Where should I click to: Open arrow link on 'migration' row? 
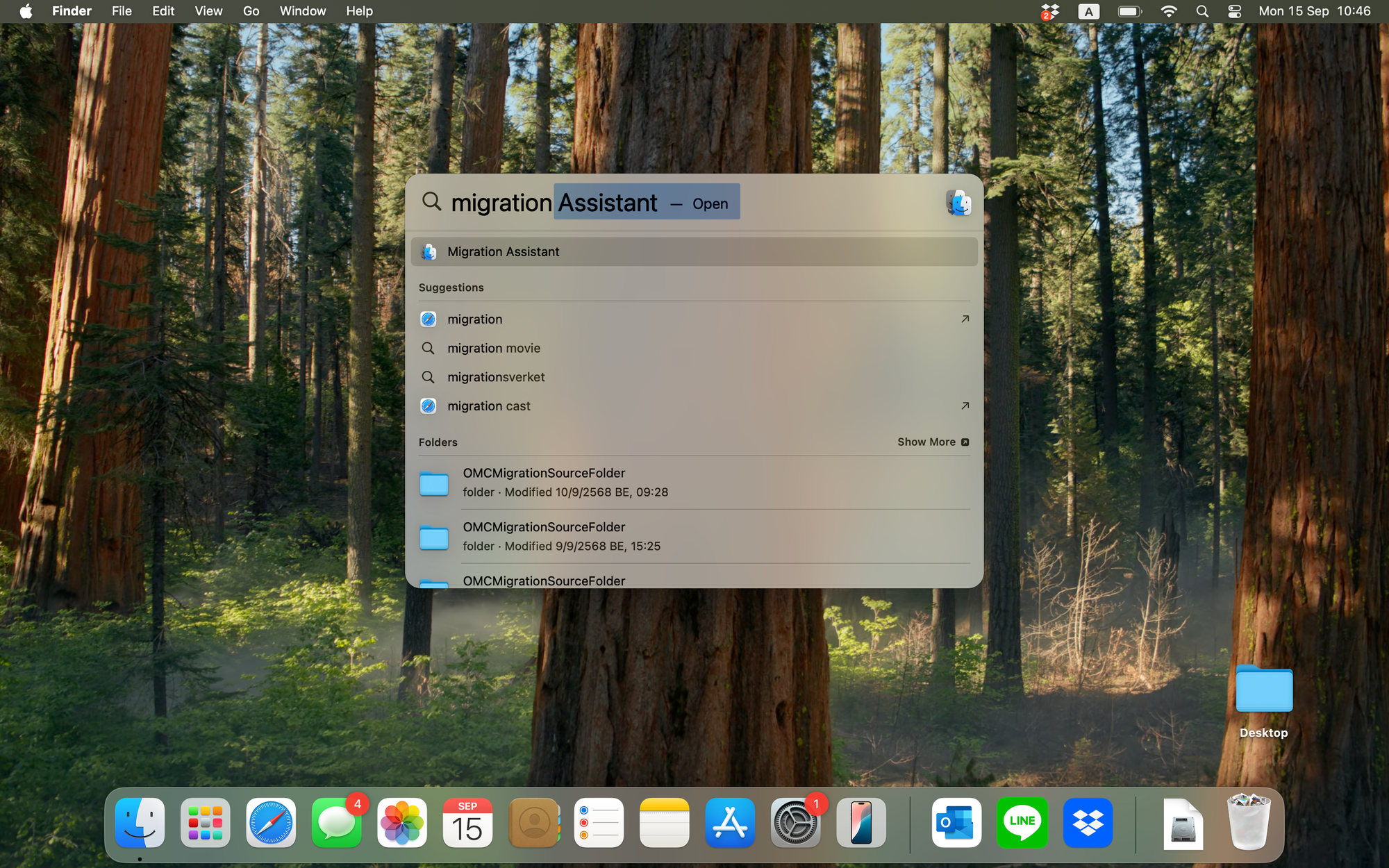[965, 319]
